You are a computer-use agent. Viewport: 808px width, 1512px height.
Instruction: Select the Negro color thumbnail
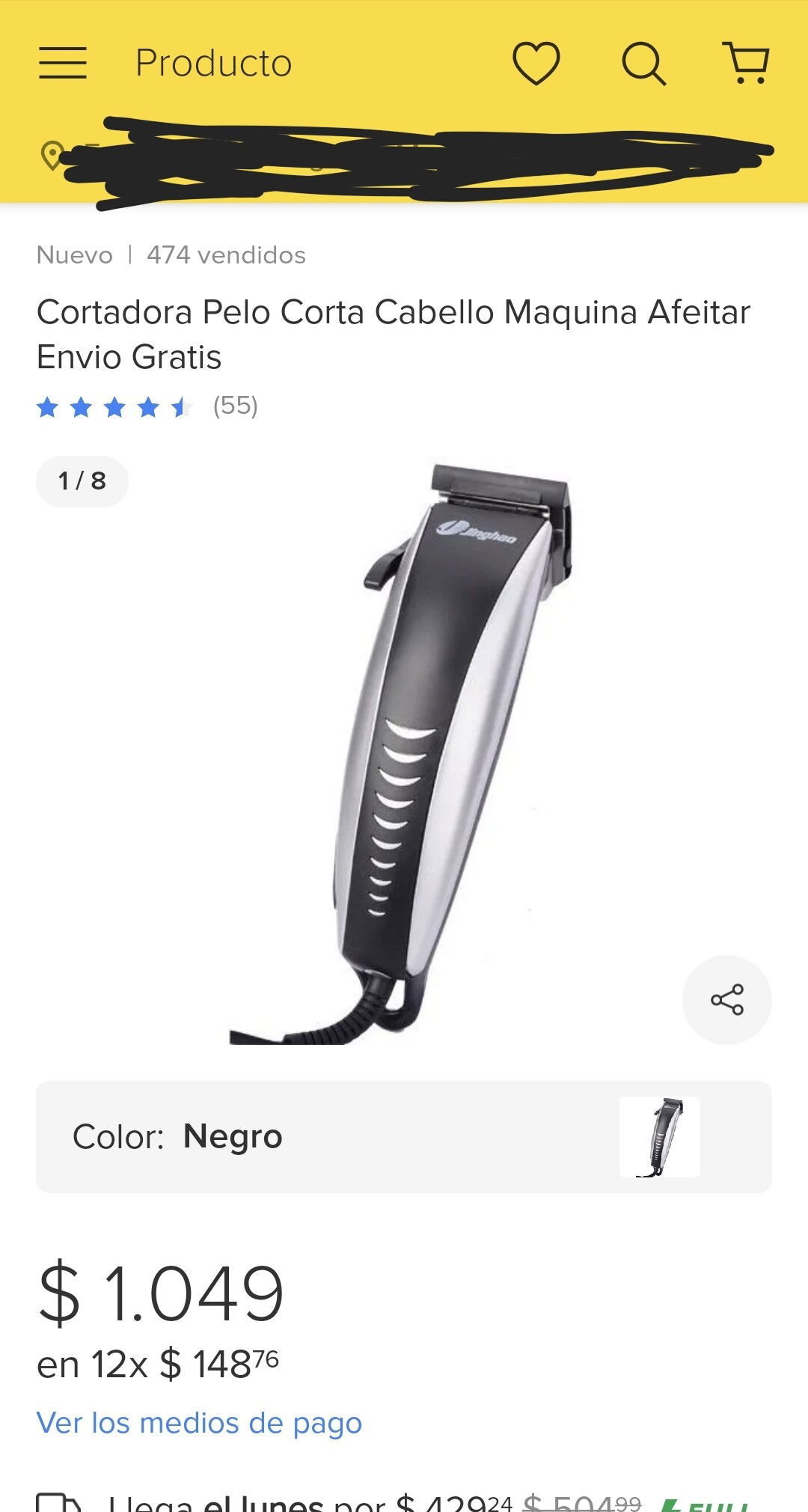659,1136
